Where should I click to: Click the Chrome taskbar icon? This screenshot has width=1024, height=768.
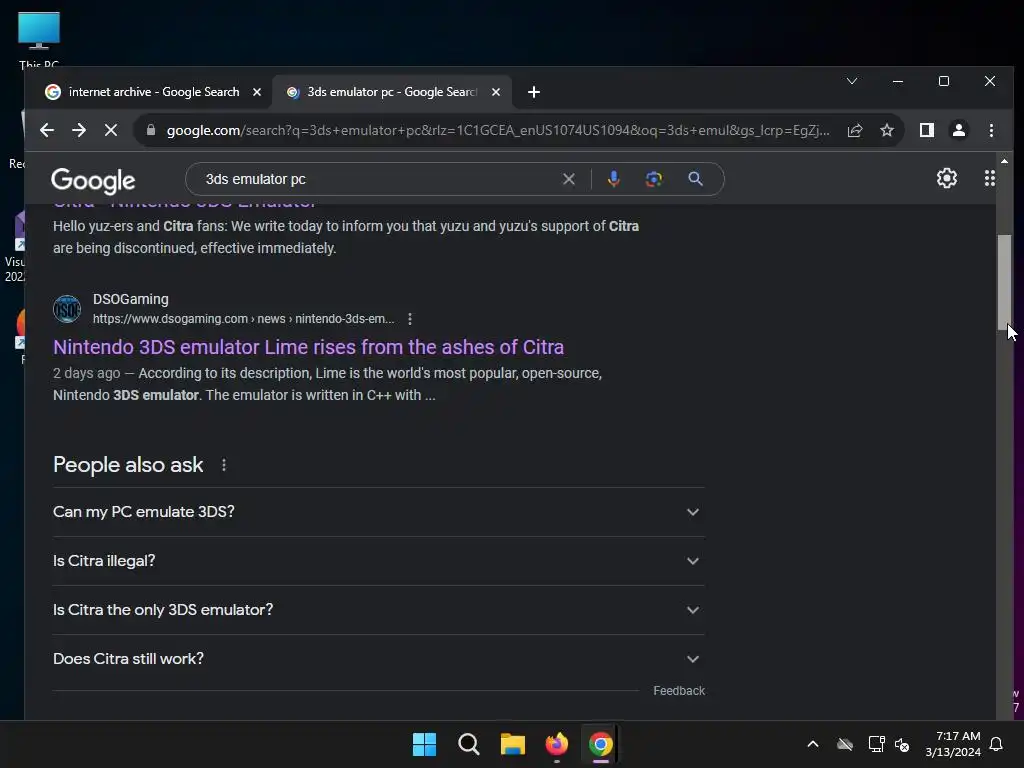click(600, 744)
